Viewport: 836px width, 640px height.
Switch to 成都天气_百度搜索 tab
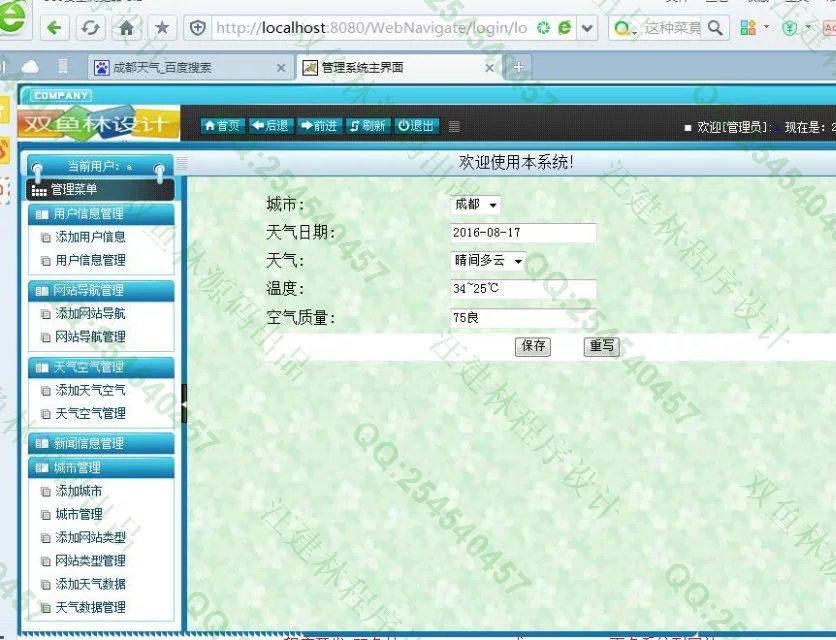pyautogui.click(x=189, y=68)
